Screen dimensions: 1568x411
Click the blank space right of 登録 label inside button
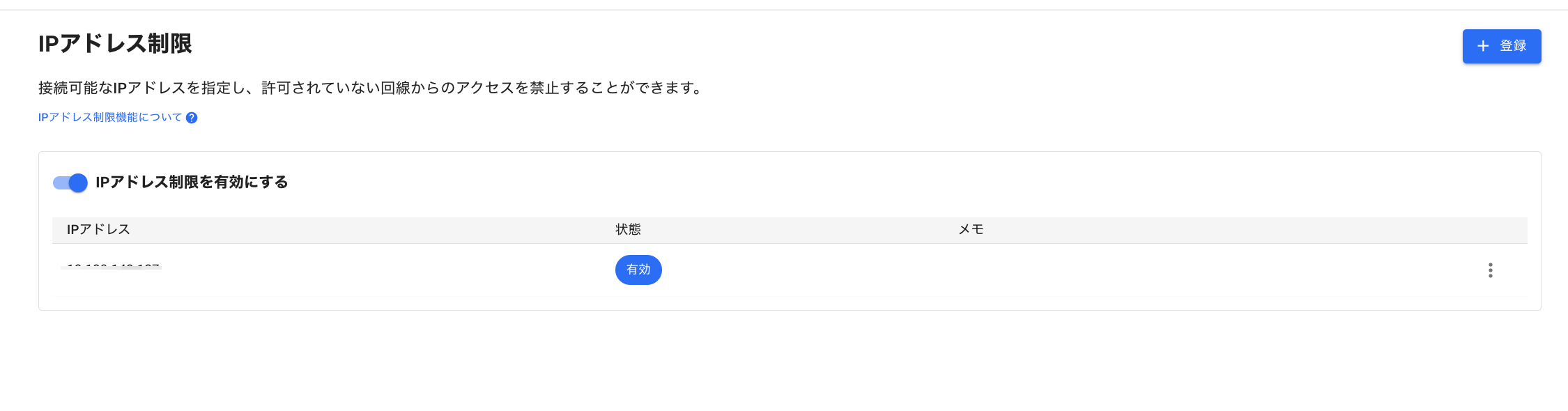pyautogui.click(x=1533, y=46)
